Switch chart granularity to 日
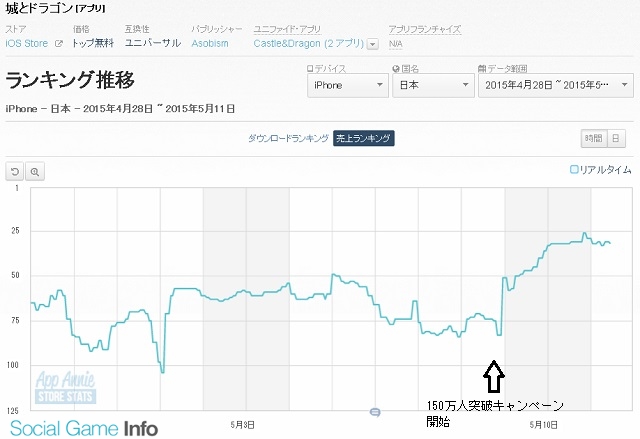This screenshot has height=439, width=640. pyautogui.click(x=617, y=139)
